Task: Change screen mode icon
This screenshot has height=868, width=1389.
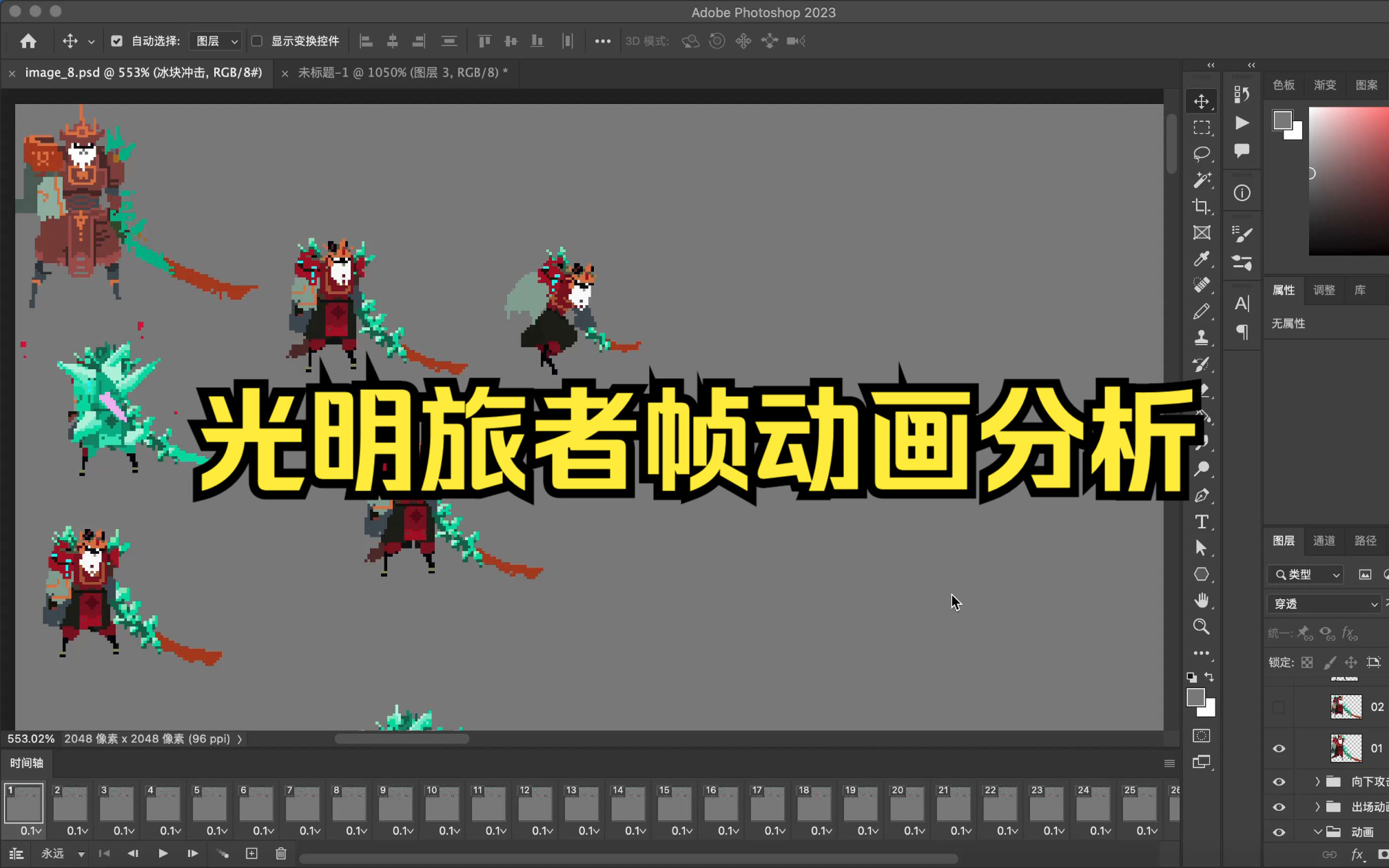Action: [x=1202, y=762]
